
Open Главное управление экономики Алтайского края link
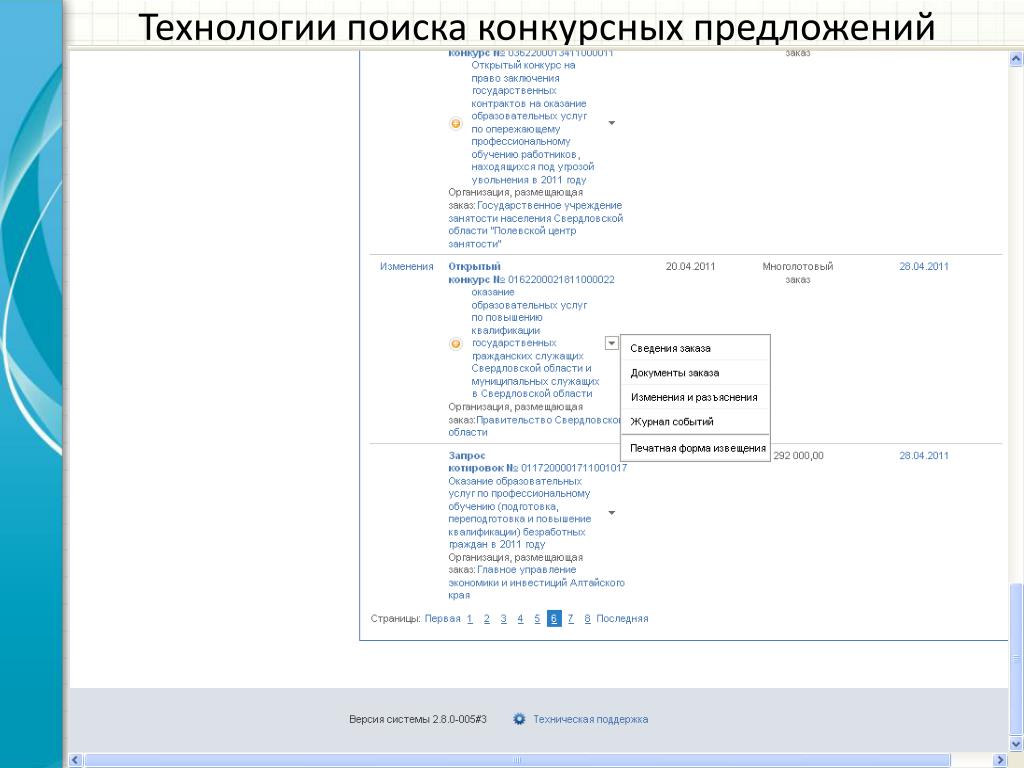[x=536, y=583]
